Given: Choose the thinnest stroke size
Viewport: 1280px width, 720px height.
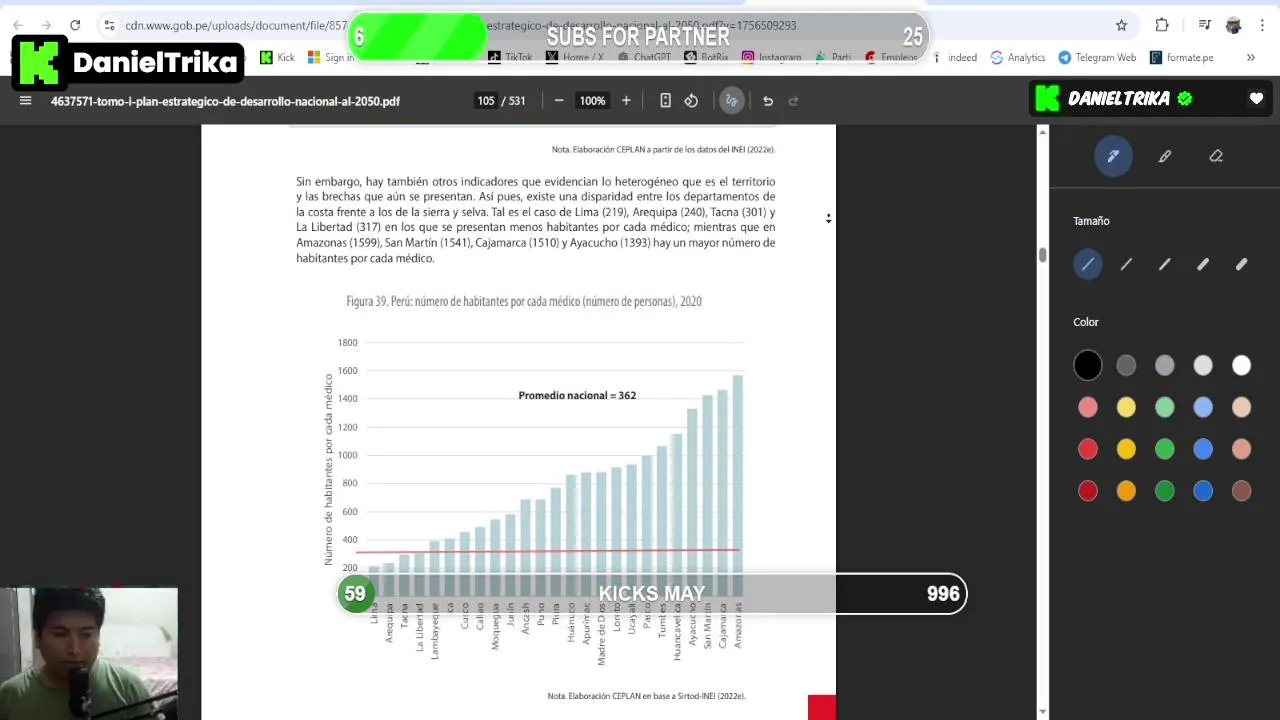Looking at the screenshot, I should (x=1088, y=264).
